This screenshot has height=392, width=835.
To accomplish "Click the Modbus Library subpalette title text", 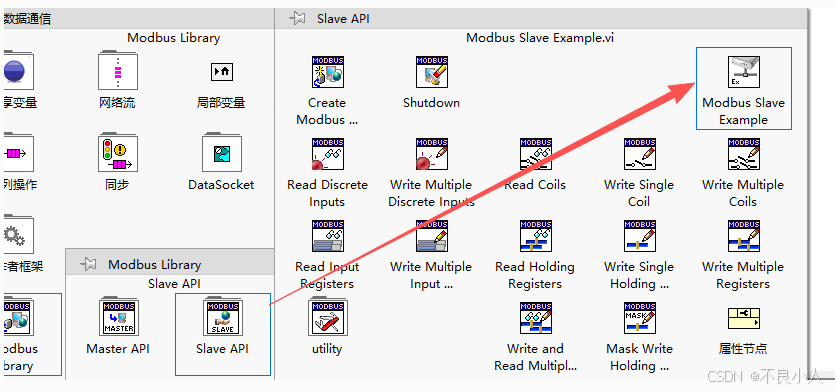I will 154,264.
